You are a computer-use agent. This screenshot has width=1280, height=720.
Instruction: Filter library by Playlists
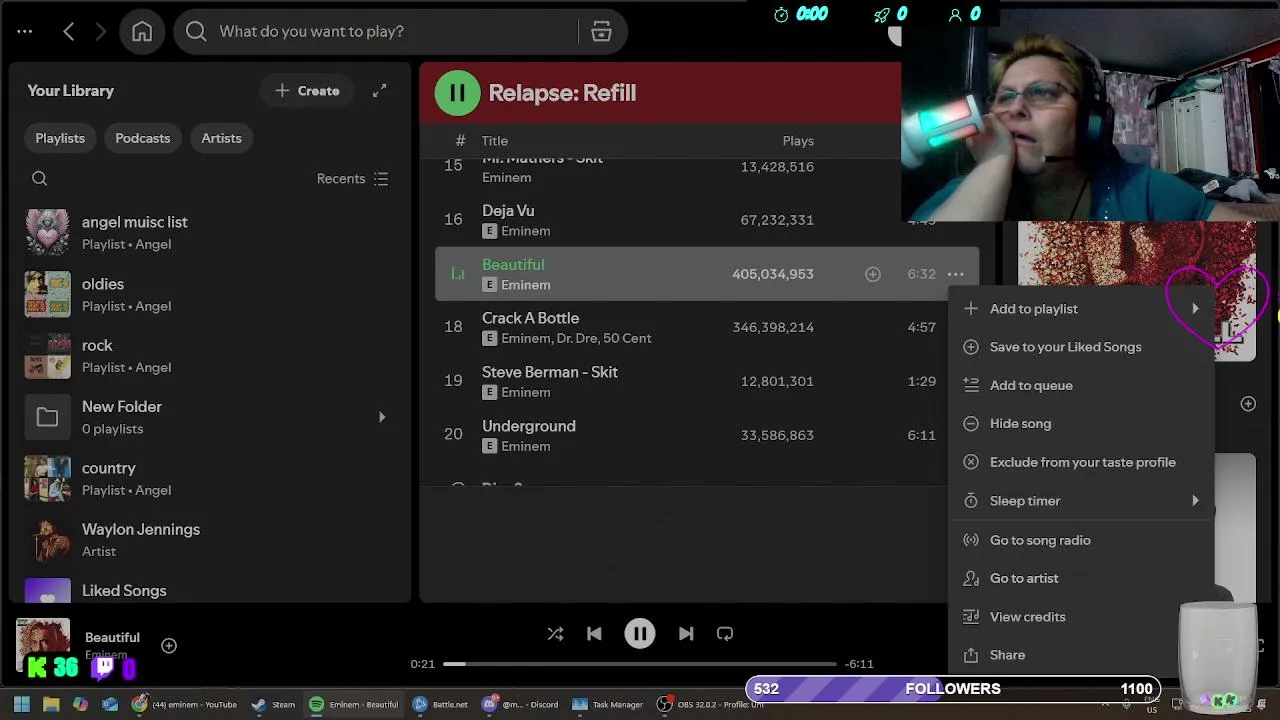60,138
